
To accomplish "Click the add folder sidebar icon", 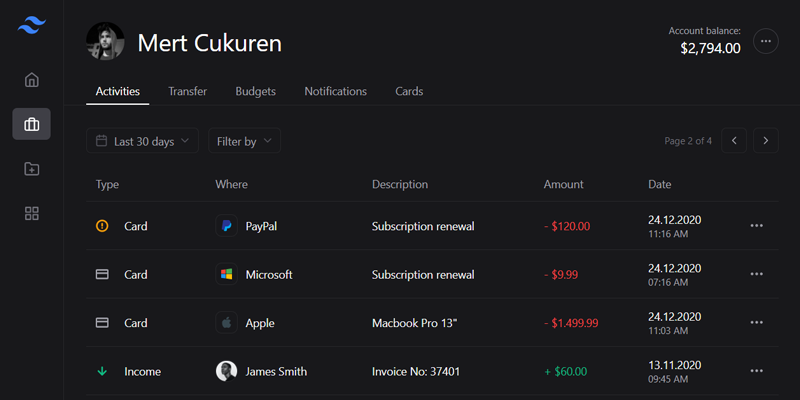I will click(x=32, y=169).
